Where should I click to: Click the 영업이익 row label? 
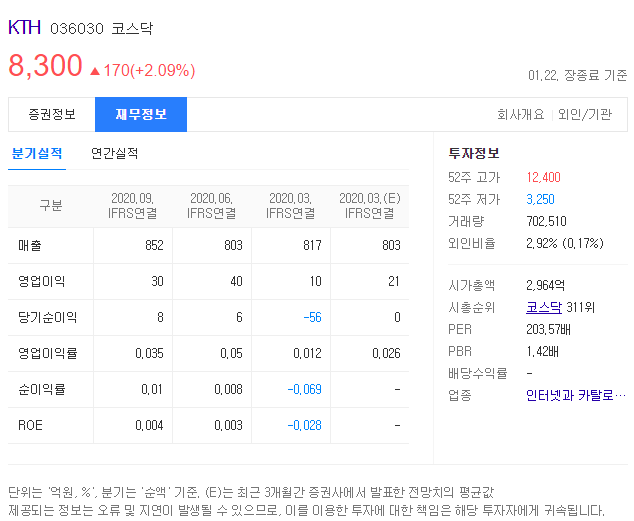click(41, 281)
